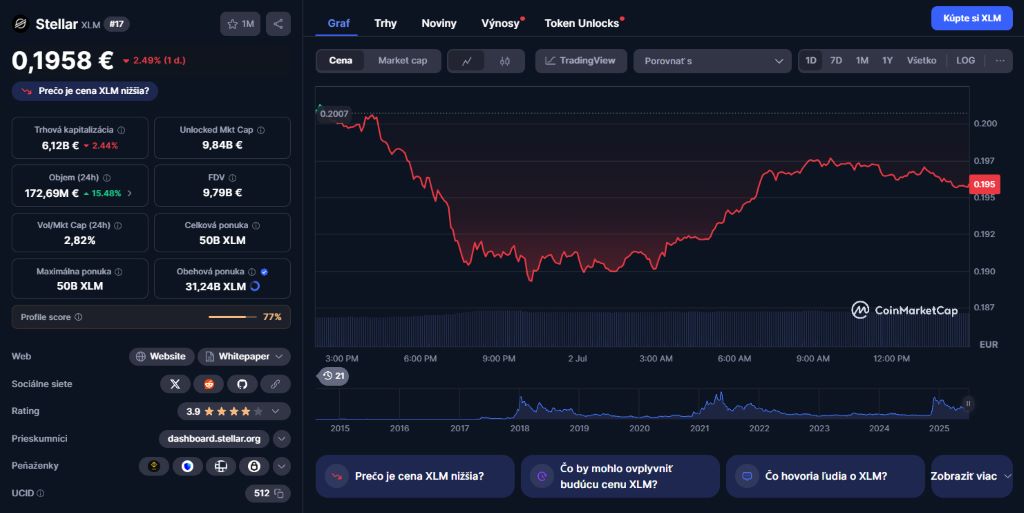Click info icon next to Profile score

click(x=78, y=317)
